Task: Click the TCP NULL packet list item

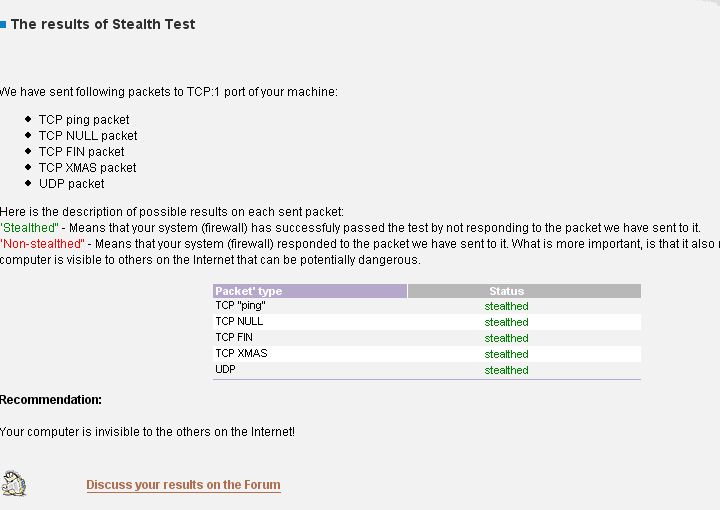Action: 88,136
